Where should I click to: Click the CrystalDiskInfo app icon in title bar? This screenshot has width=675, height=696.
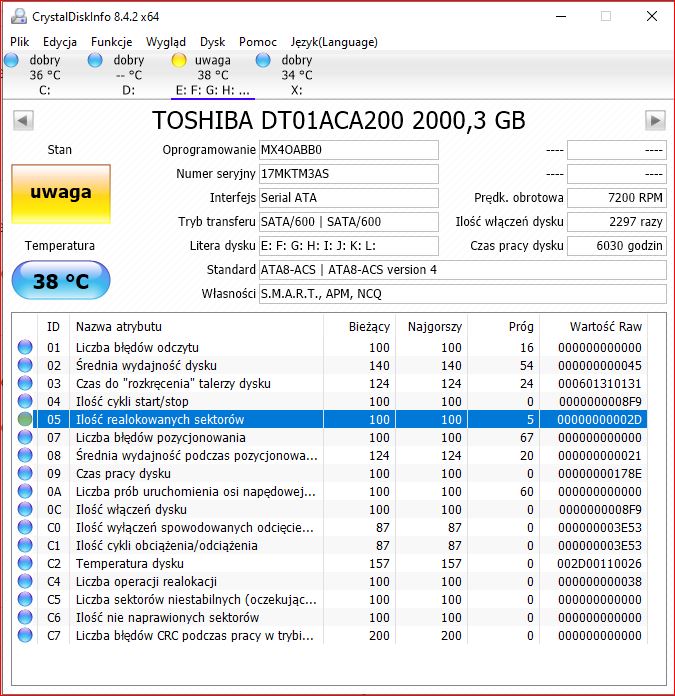[19, 16]
